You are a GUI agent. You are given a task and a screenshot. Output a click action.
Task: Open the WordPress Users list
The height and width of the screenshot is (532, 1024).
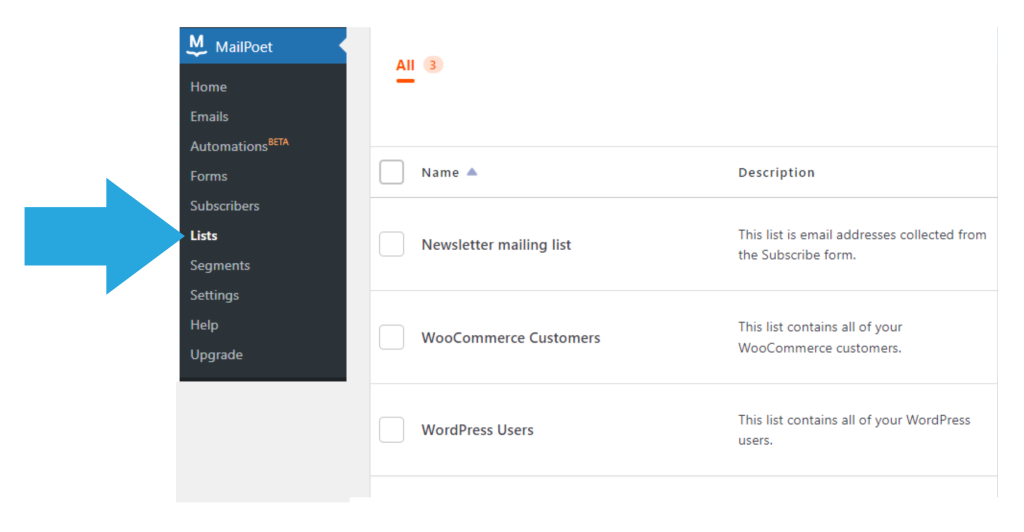click(x=477, y=430)
